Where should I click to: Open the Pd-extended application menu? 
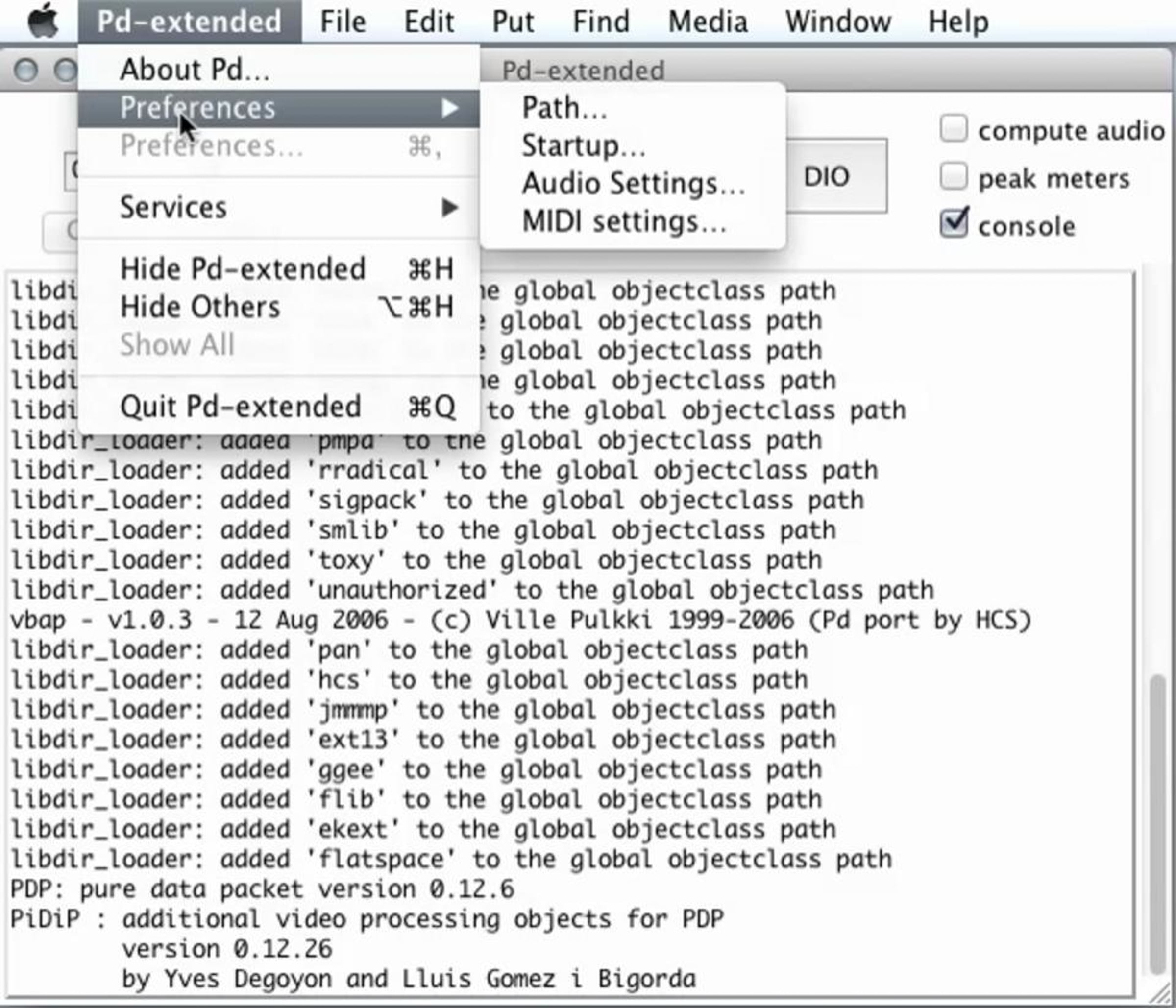point(189,22)
